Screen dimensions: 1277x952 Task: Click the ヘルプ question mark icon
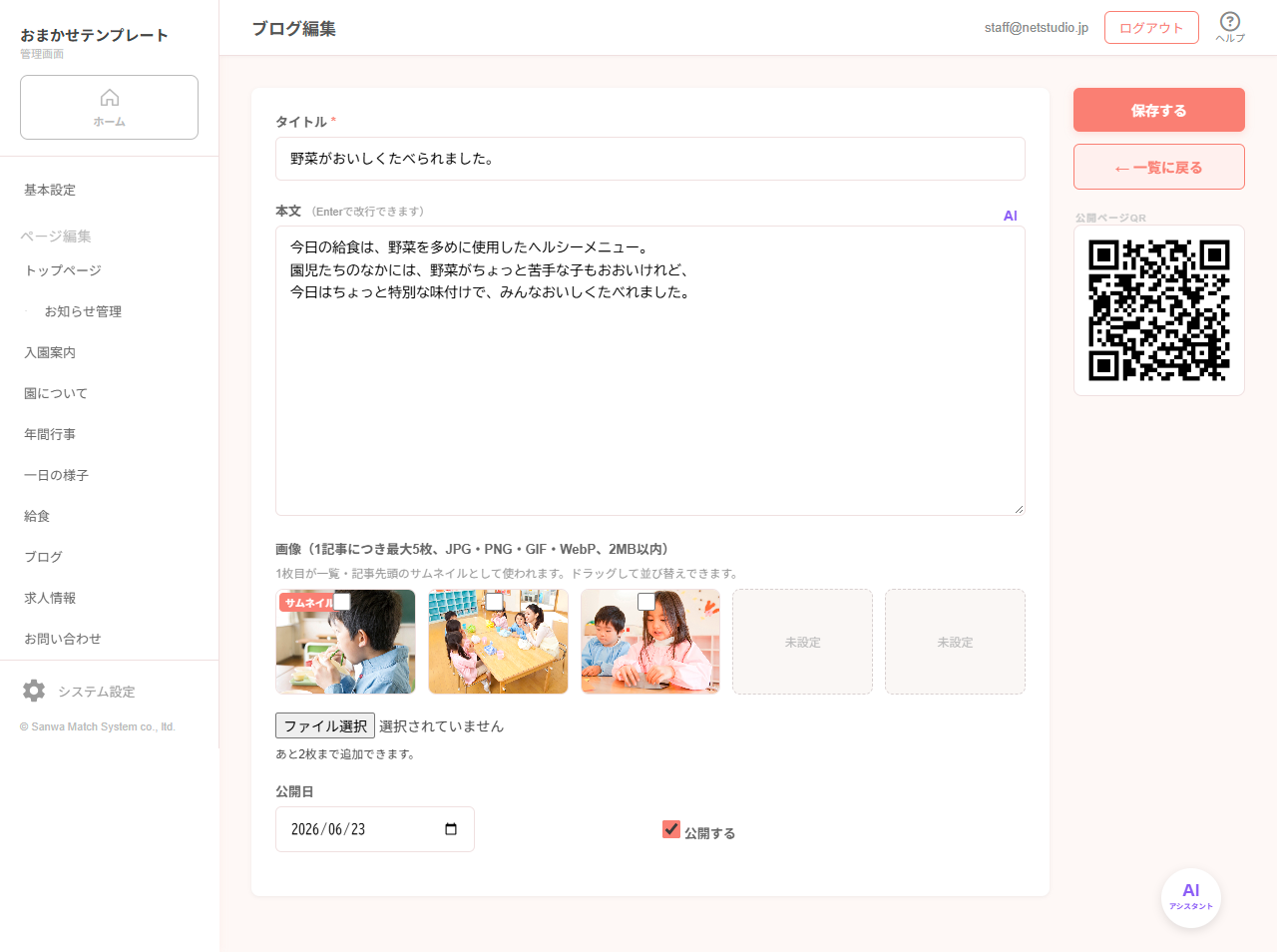pos(1230,27)
